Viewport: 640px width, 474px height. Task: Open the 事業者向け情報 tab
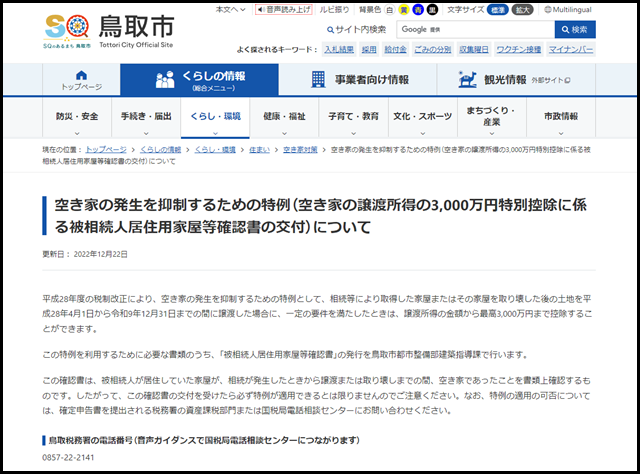point(358,80)
